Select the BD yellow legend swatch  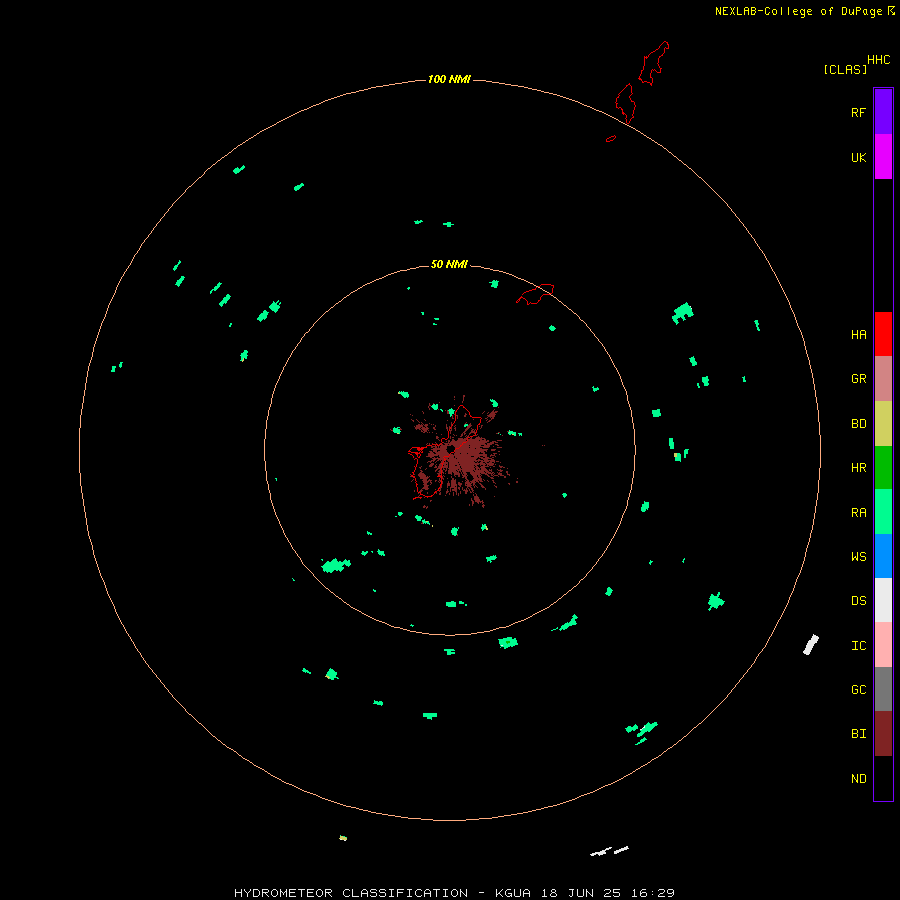883,424
